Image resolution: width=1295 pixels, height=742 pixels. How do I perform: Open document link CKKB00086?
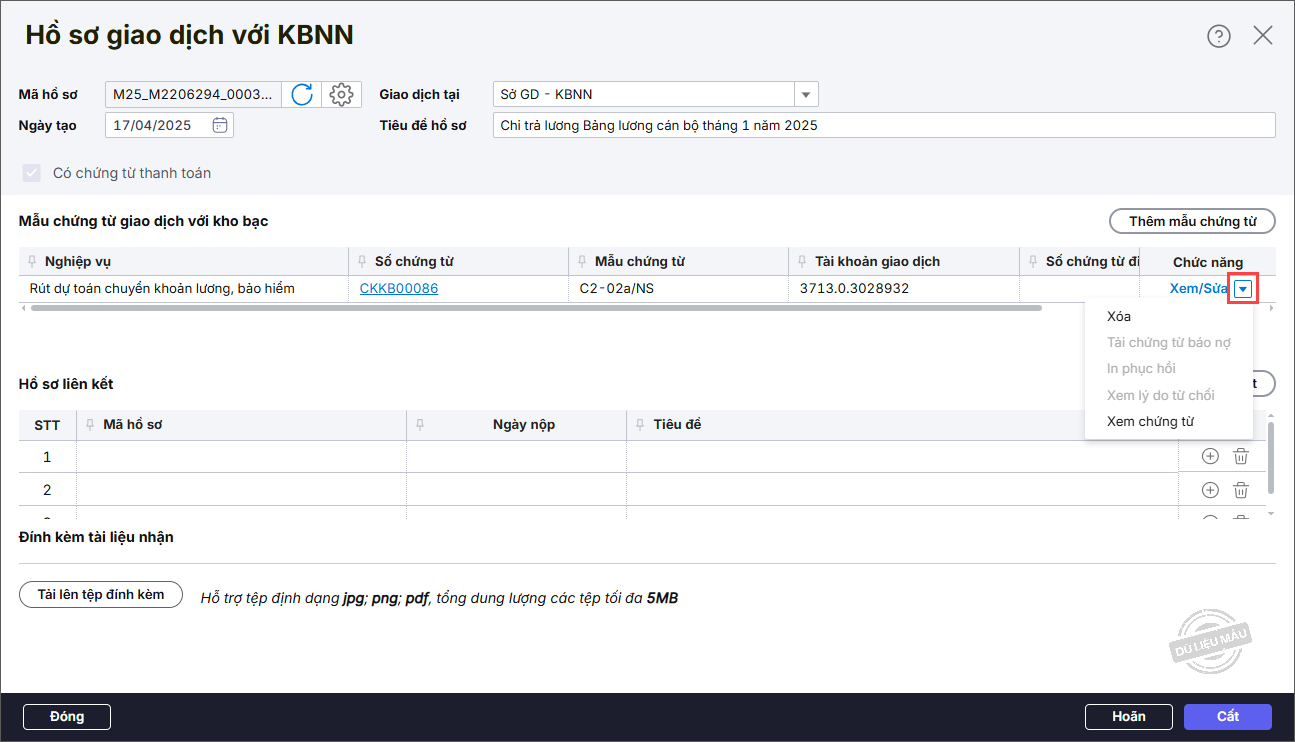tap(398, 289)
